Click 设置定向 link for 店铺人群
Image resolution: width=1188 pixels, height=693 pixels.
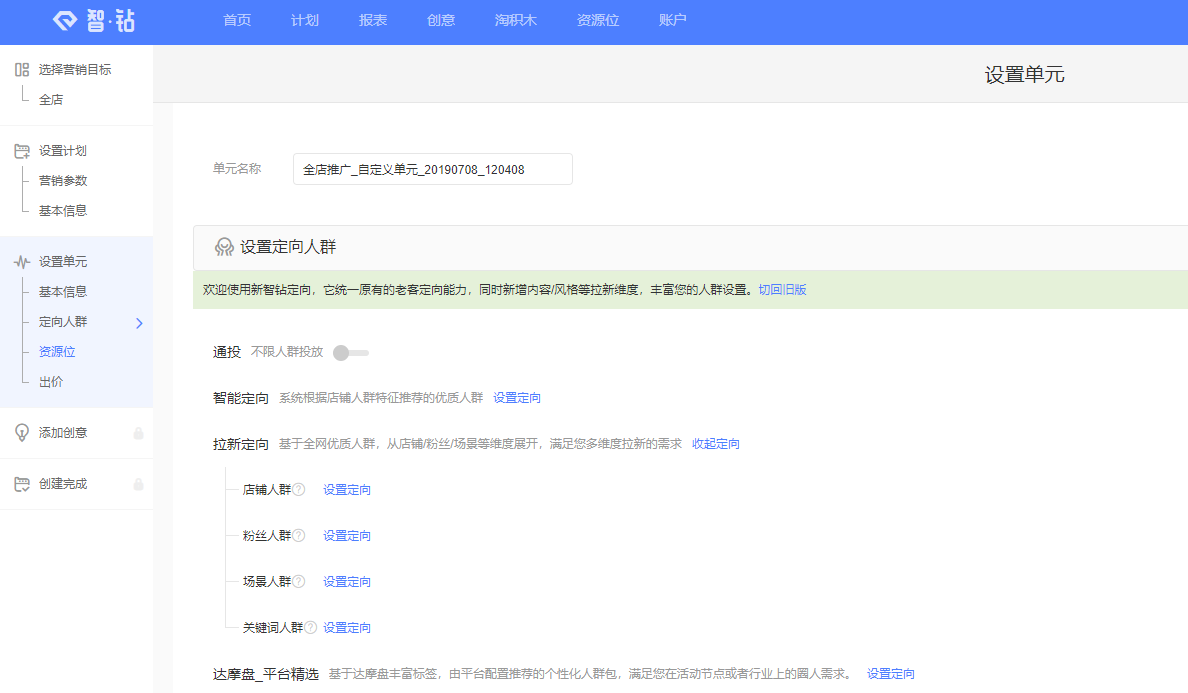[347, 490]
